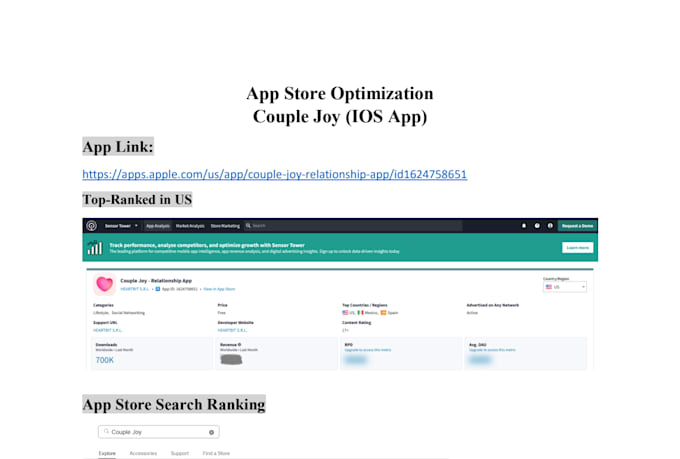Screen dimensions: 680x459
Task: Open the HEARTBIT S.R.L. publisher link under app title
Action: click(135, 289)
